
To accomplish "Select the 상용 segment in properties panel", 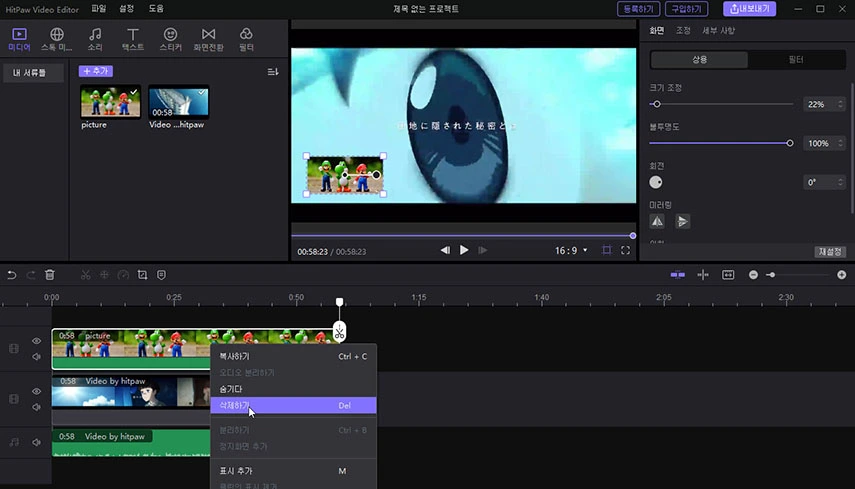I will 699,59.
